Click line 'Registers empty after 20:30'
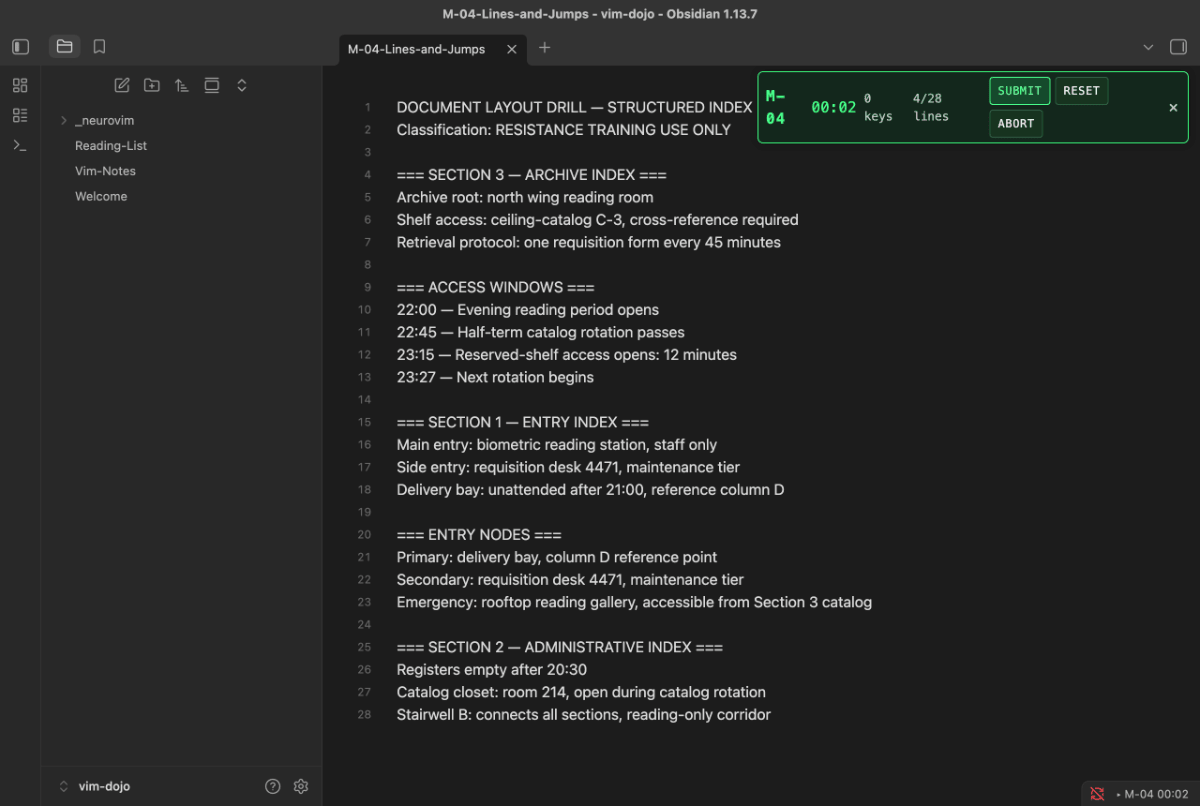The height and width of the screenshot is (806, 1200). 492,670
